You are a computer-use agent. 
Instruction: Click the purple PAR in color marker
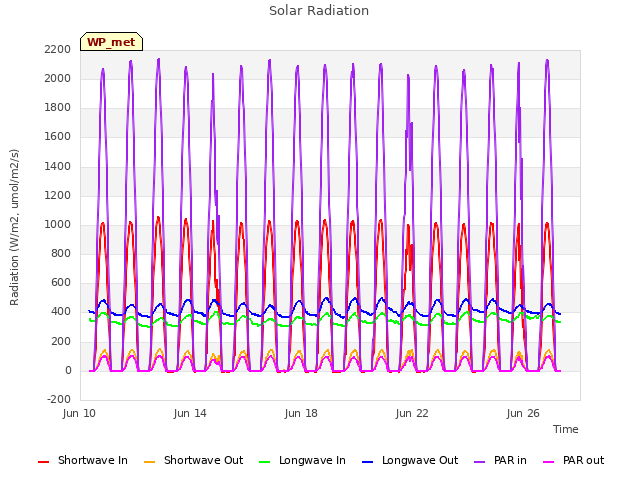click(x=480, y=462)
